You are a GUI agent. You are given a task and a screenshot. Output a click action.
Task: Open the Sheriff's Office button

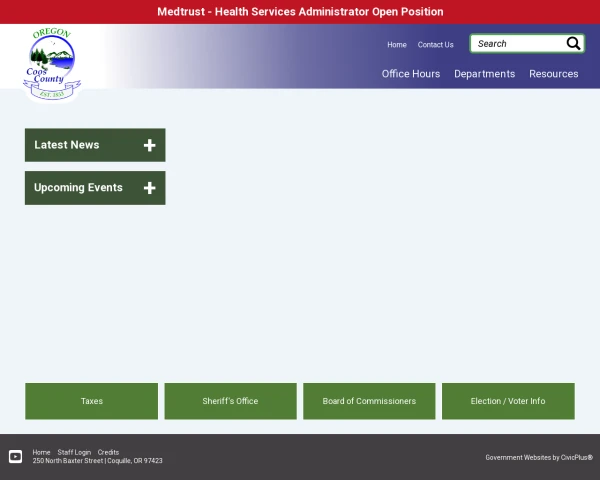point(230,401)
